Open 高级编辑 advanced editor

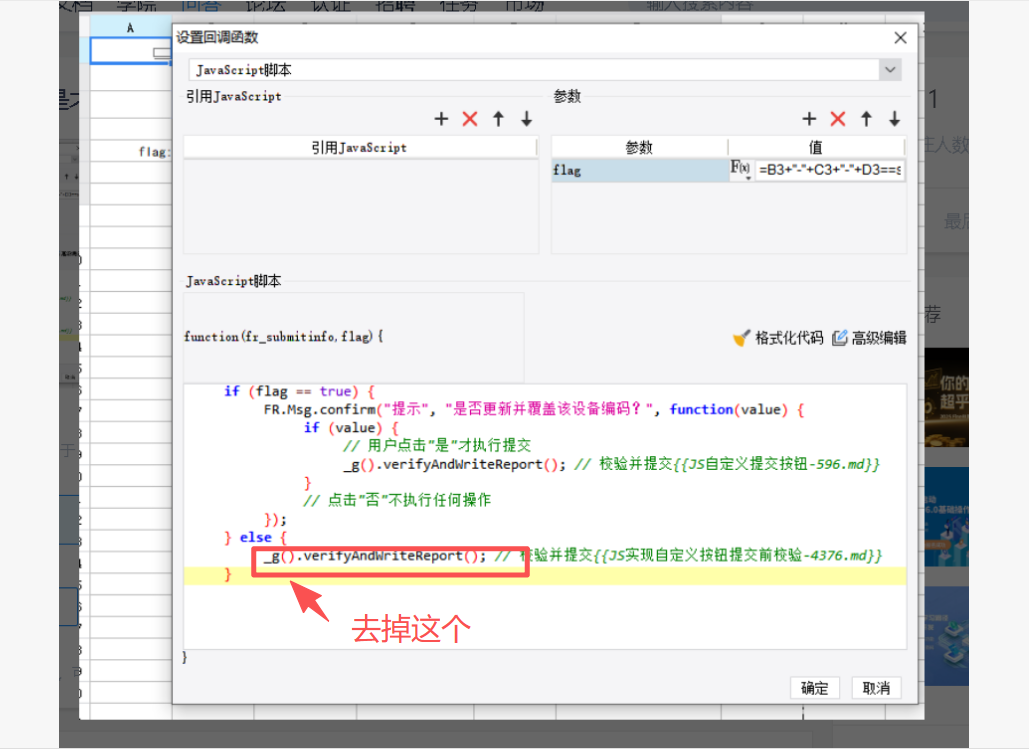coord(870,338)
